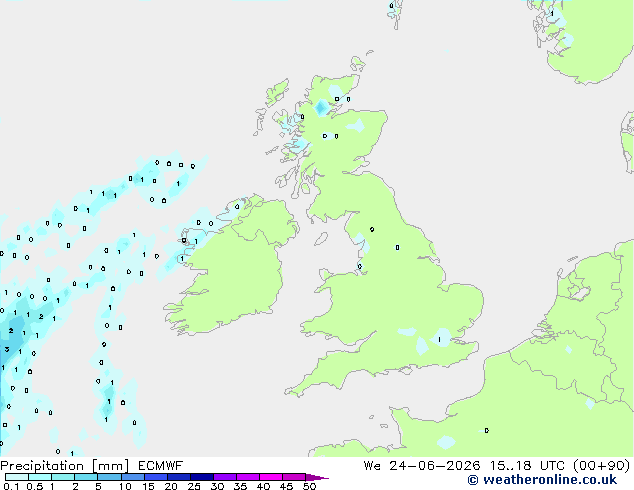
Task: Click the 35–40 mm magenta legend swatch
Action: click(248, 477)
